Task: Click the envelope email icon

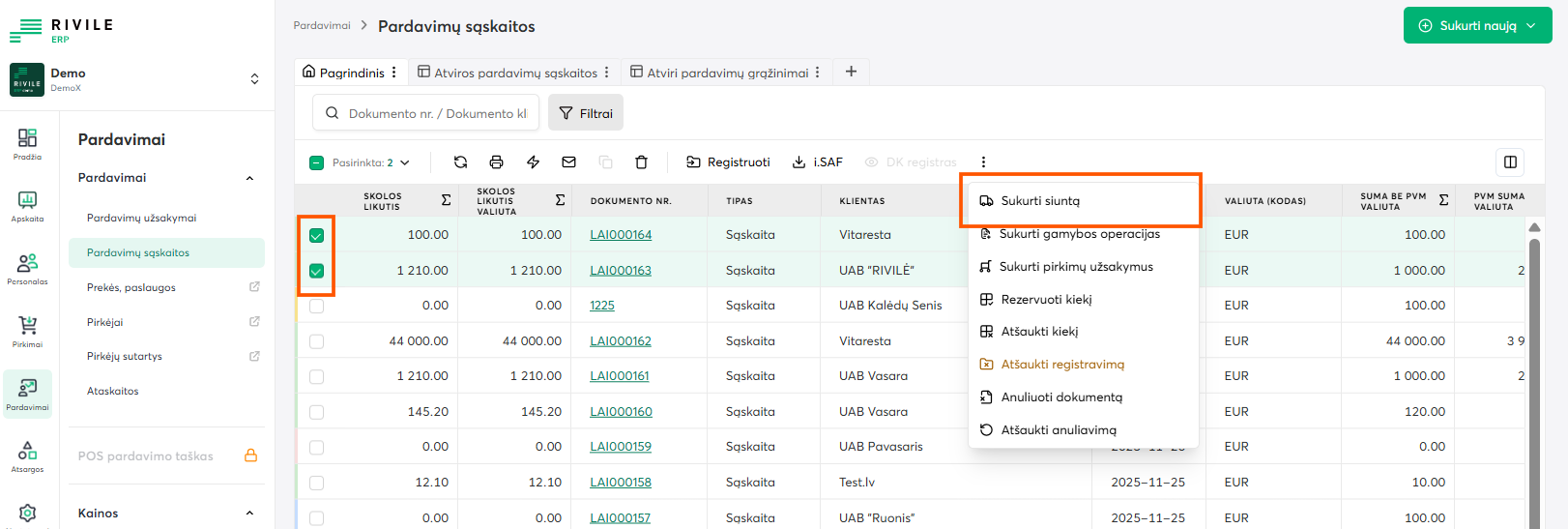Action: tap(568, 162)
